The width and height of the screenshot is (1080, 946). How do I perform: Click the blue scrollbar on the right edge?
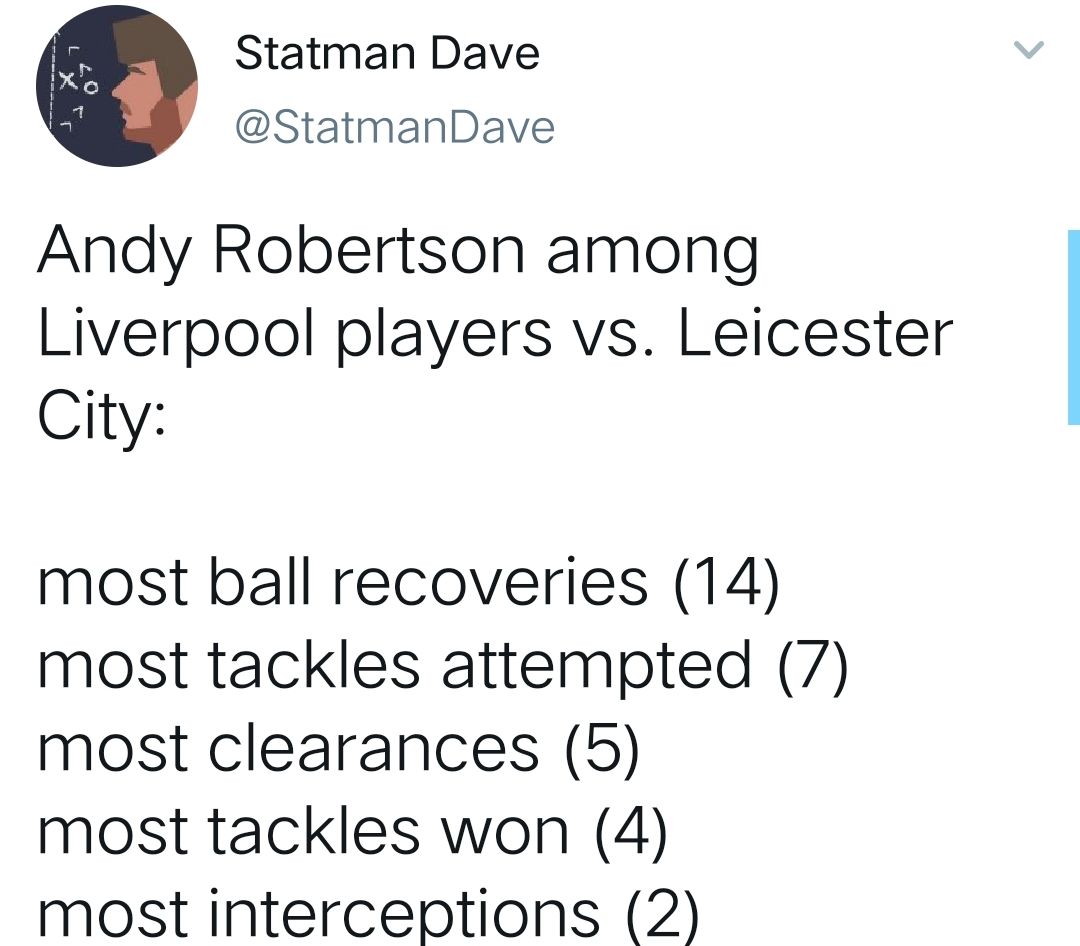tap(1074, 327)
